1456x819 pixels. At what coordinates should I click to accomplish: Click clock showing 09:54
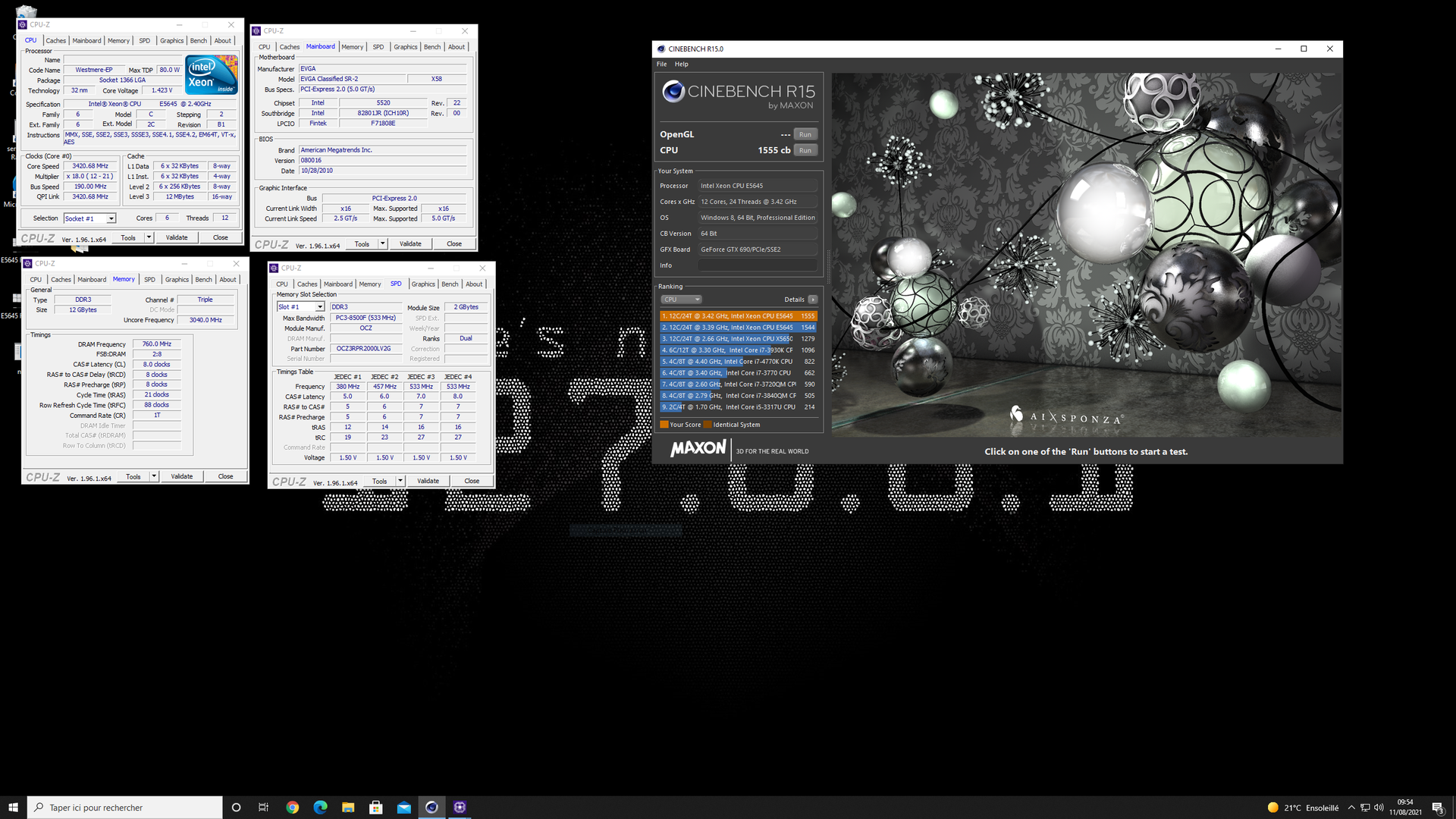tap(1405, 802)
